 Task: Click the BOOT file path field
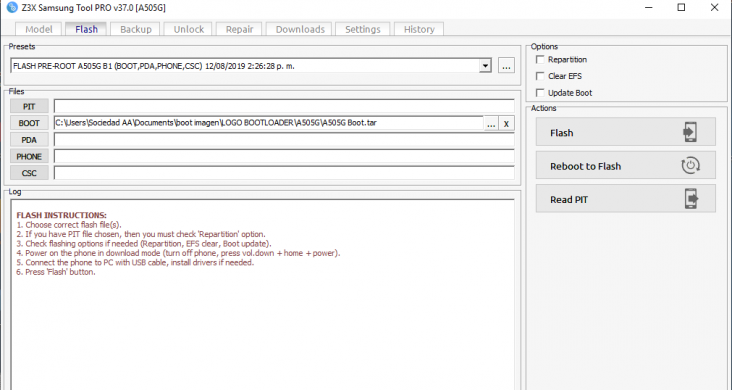(268, 123)
